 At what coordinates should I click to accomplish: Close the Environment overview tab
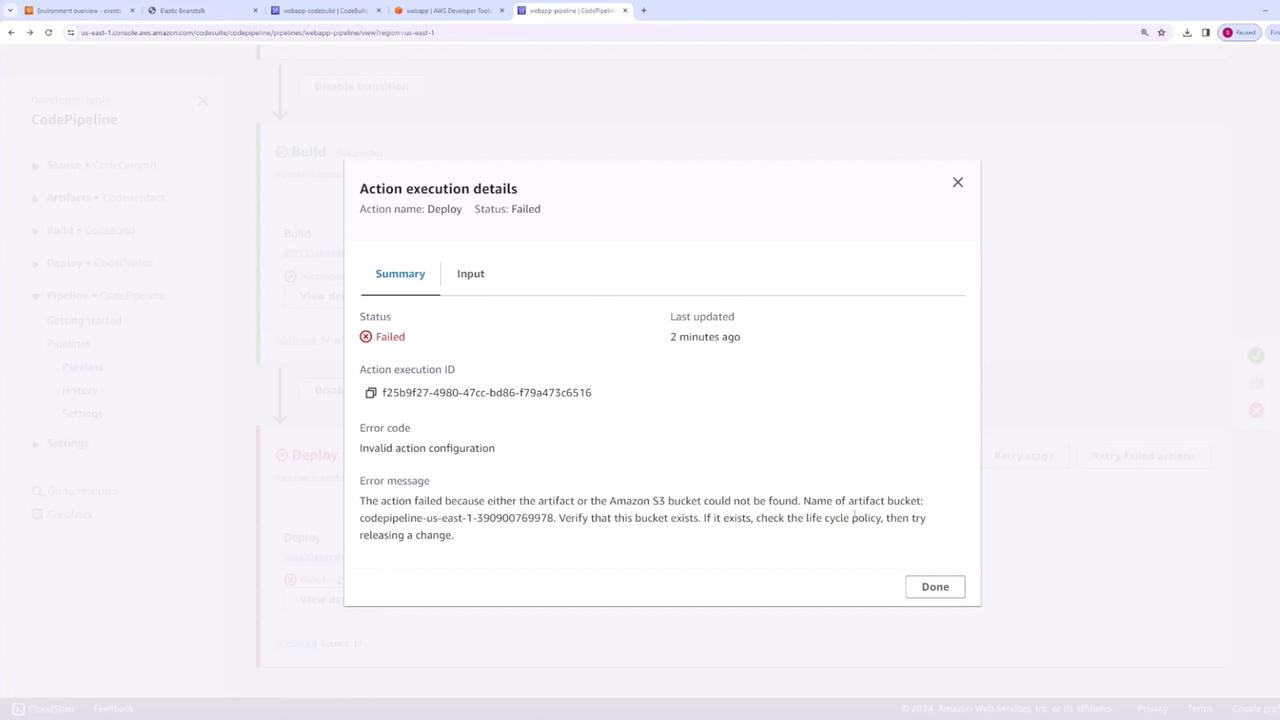(132, 11)
